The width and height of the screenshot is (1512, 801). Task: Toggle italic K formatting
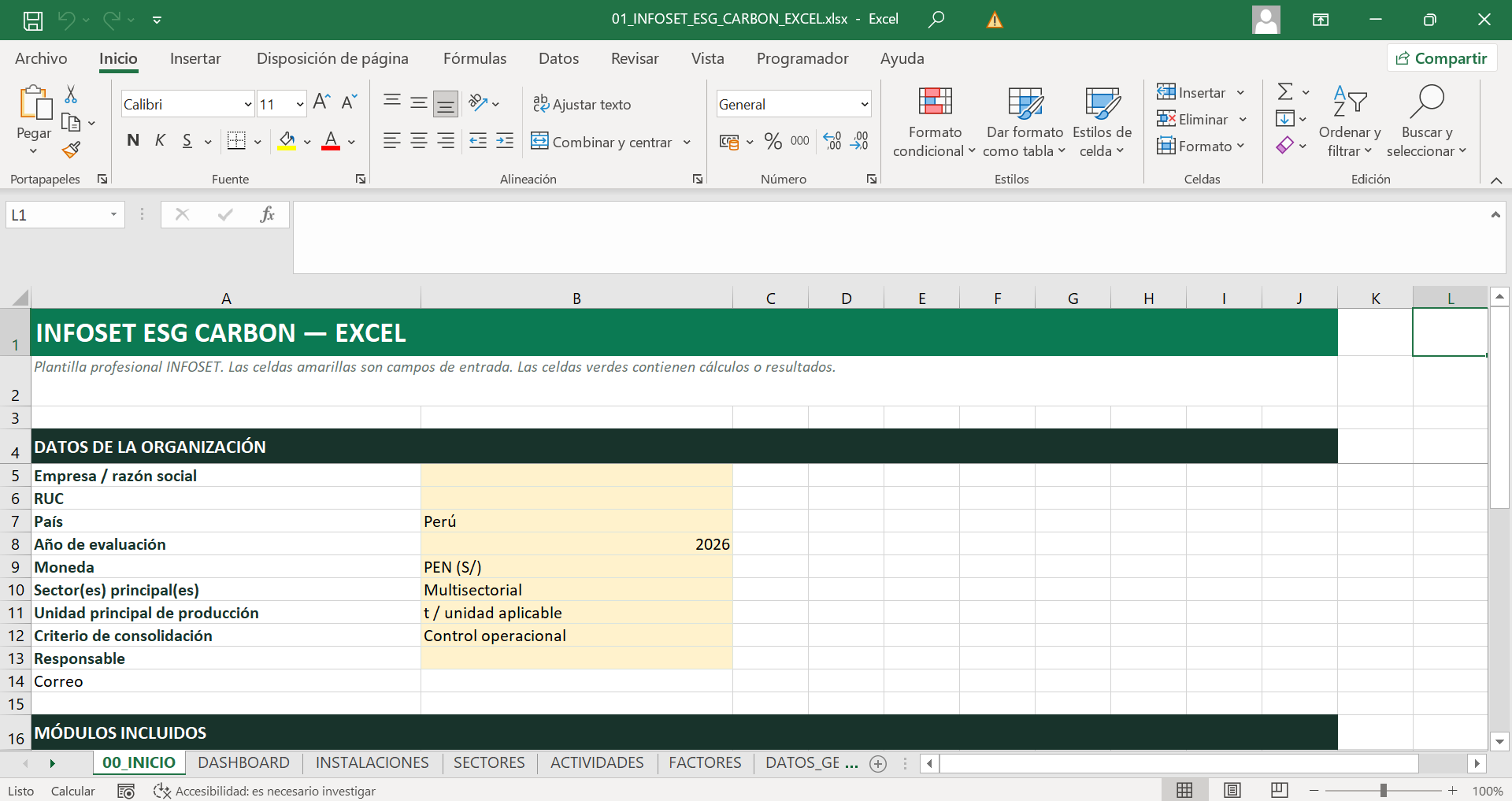160,140
